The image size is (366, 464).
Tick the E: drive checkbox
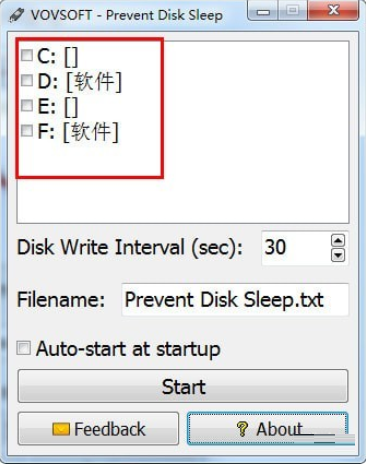[27, 106]
